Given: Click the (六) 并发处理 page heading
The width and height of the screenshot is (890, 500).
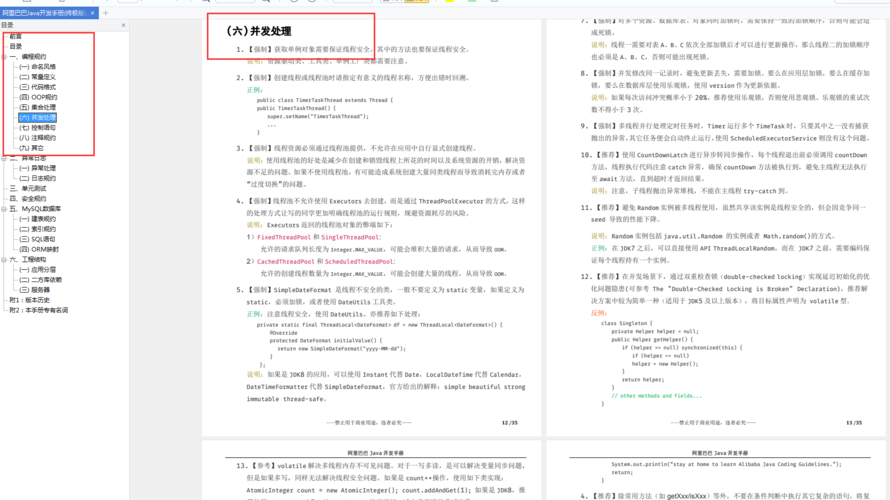Looking at the screenshot, I should click(259, 31).
